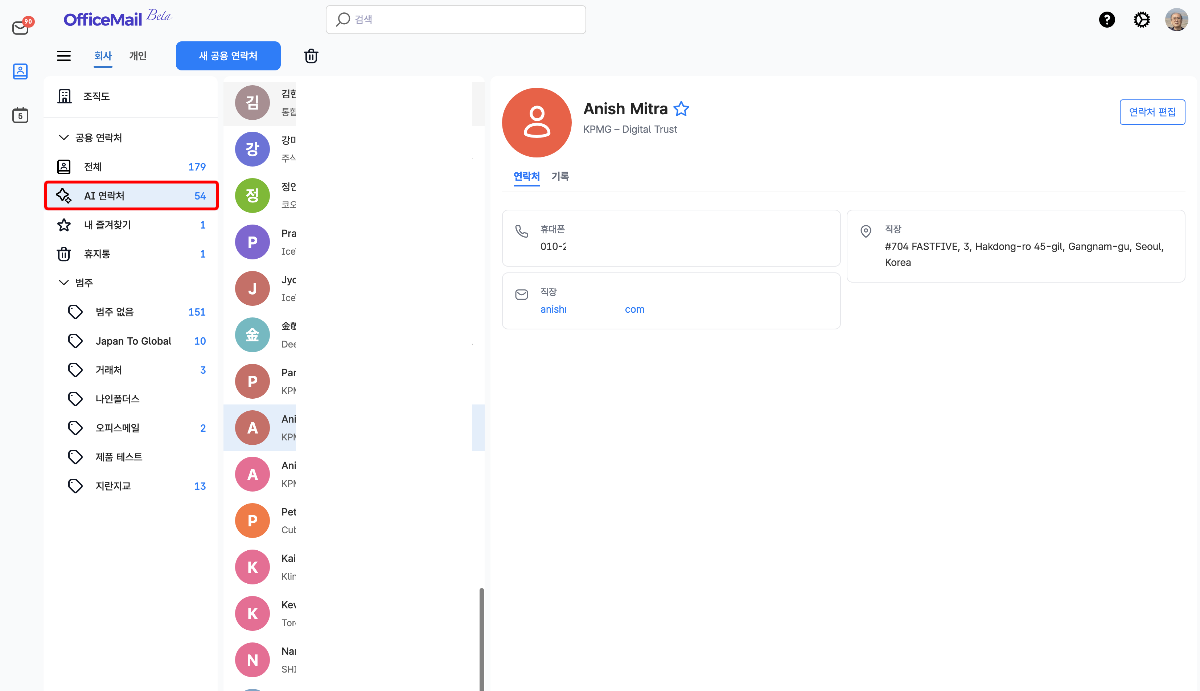Click the contact list vertical scrollbar
The image size is (1200, 691).
[481, 635]
